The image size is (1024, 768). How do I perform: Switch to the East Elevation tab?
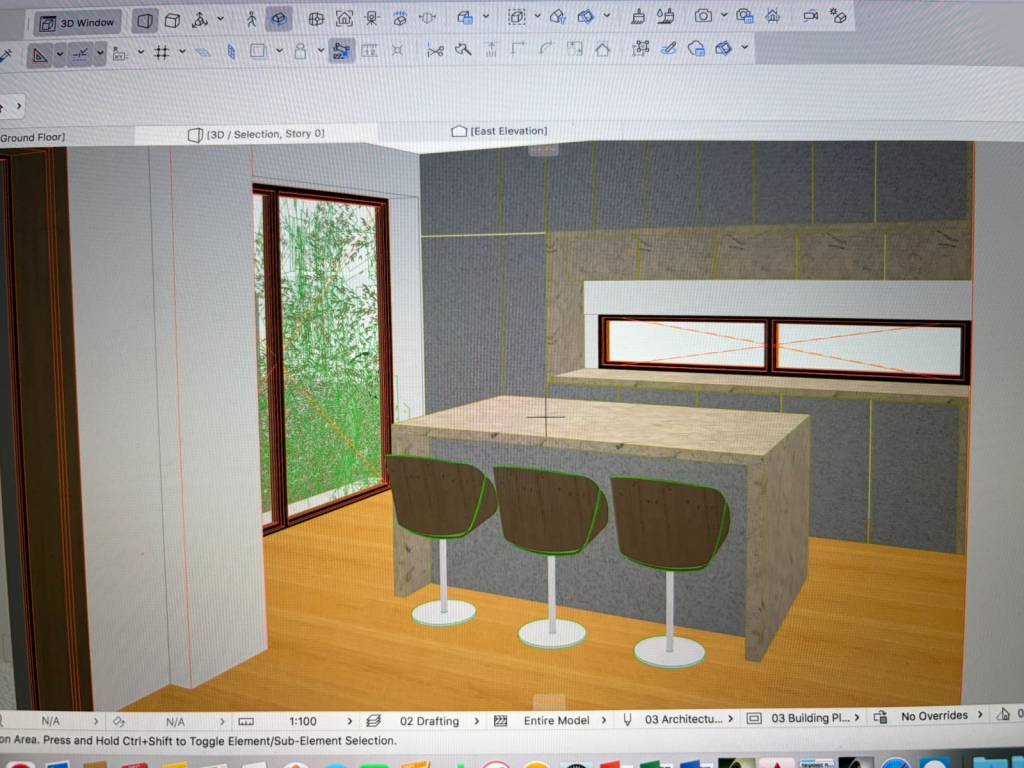(500, 131)
